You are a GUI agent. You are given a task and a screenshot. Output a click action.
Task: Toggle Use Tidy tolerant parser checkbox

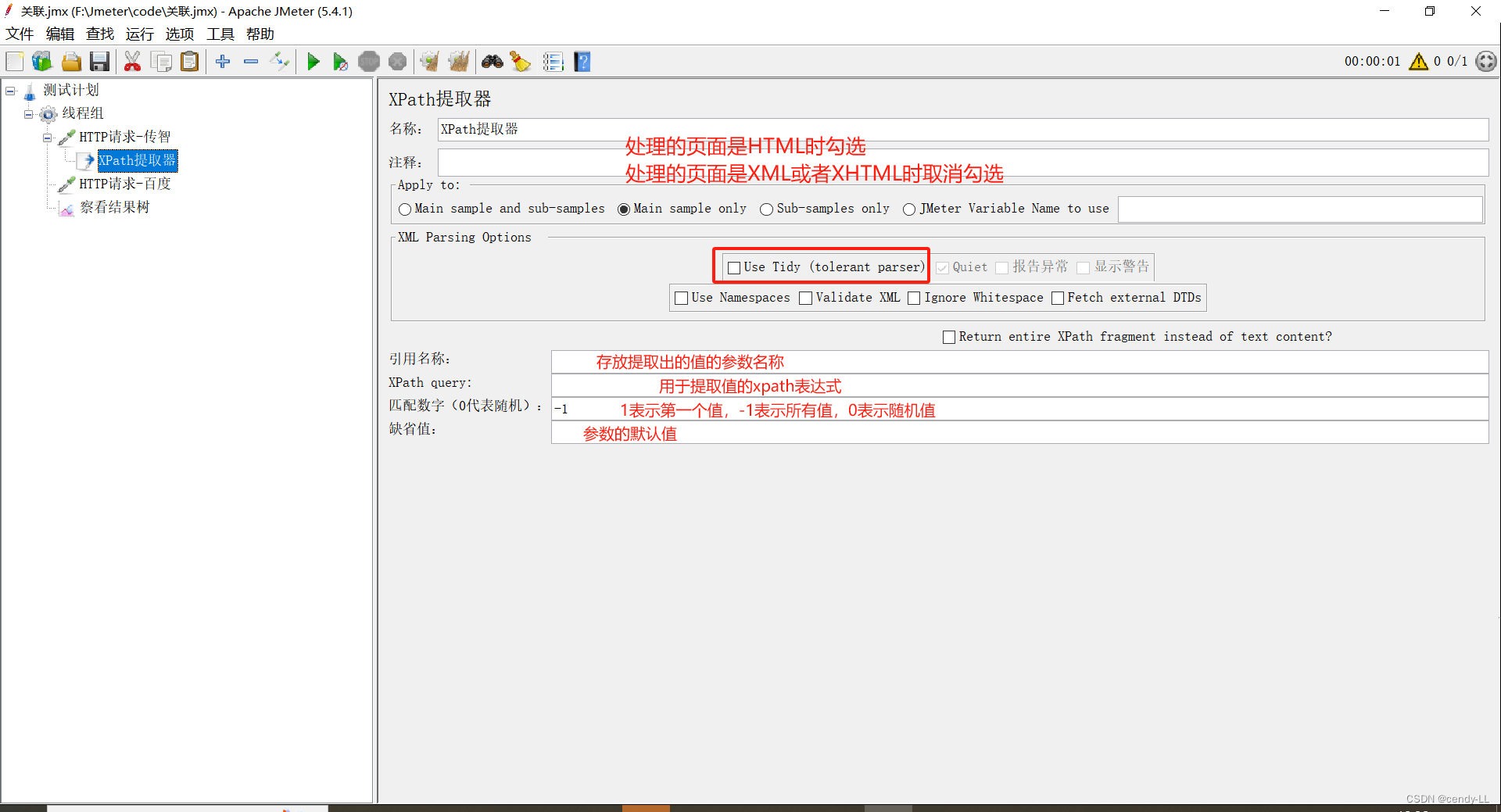click(734, 267)
